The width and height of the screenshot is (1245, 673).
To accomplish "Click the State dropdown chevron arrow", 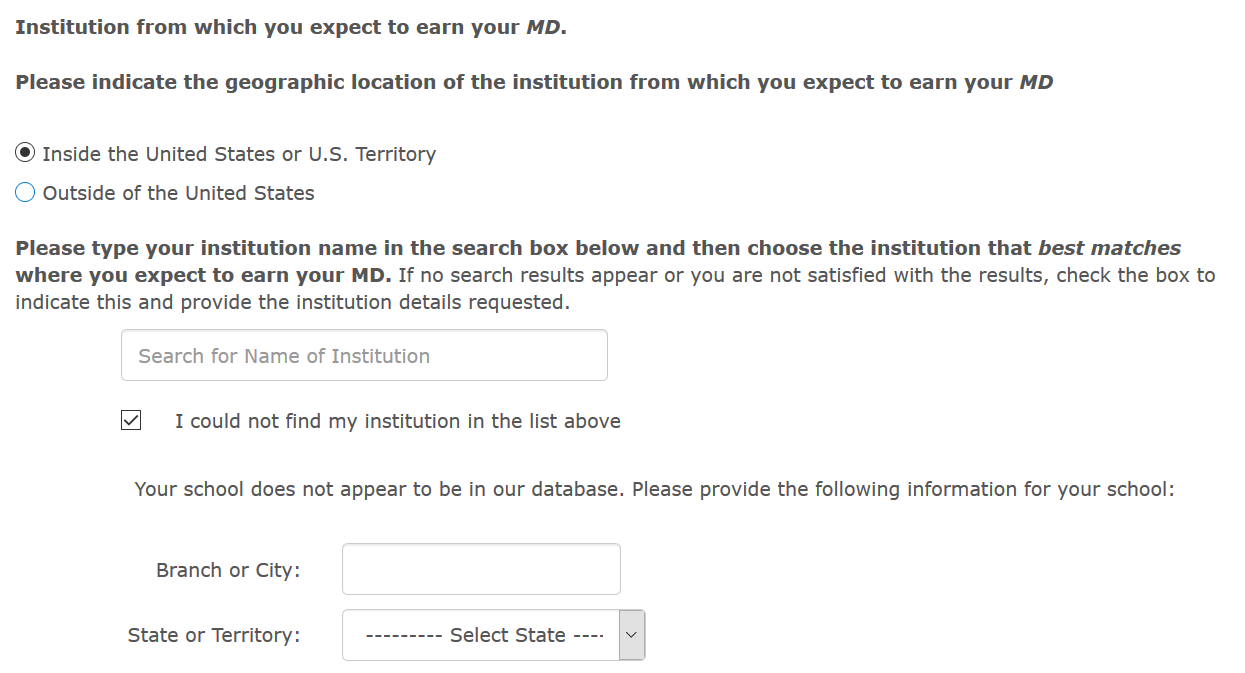I will tap(631, 635).
